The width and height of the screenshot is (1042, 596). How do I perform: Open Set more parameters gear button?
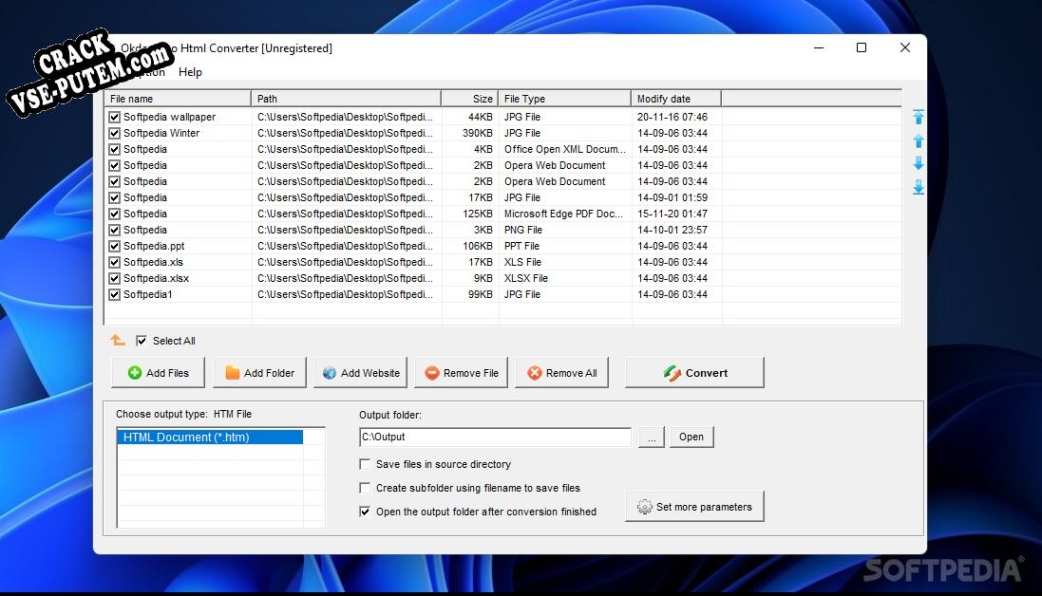point(694,507)
